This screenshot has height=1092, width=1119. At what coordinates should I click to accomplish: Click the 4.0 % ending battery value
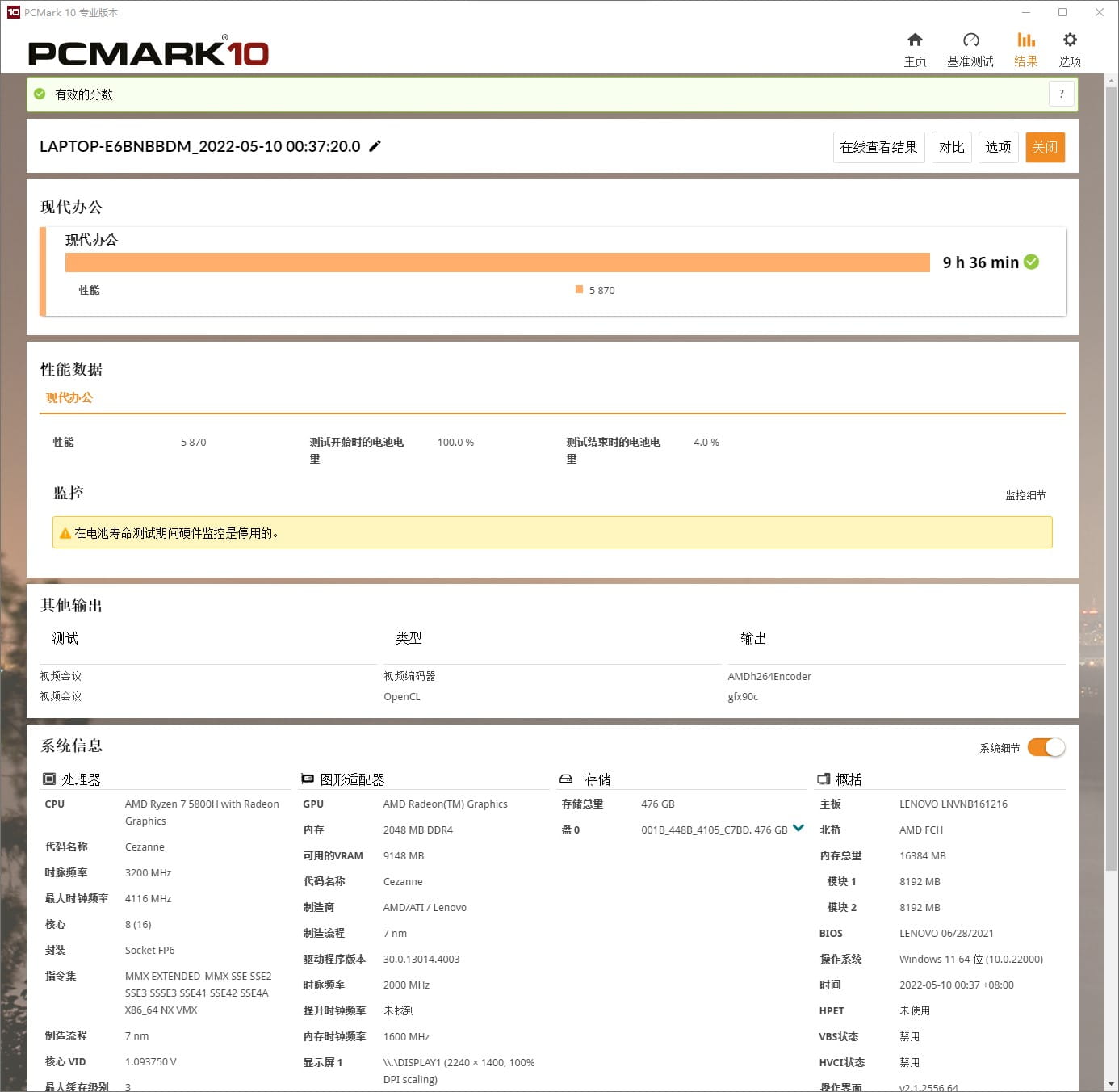(x=706, y=442)
